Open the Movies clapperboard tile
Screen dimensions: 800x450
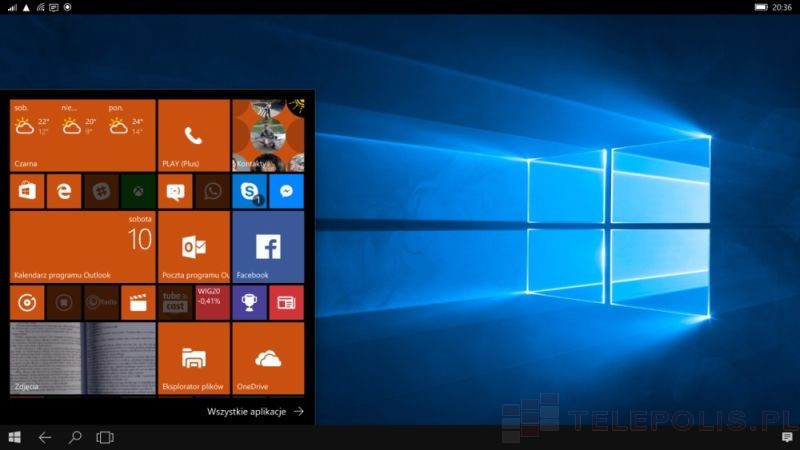pyautogui.click(x=138, y=303)
